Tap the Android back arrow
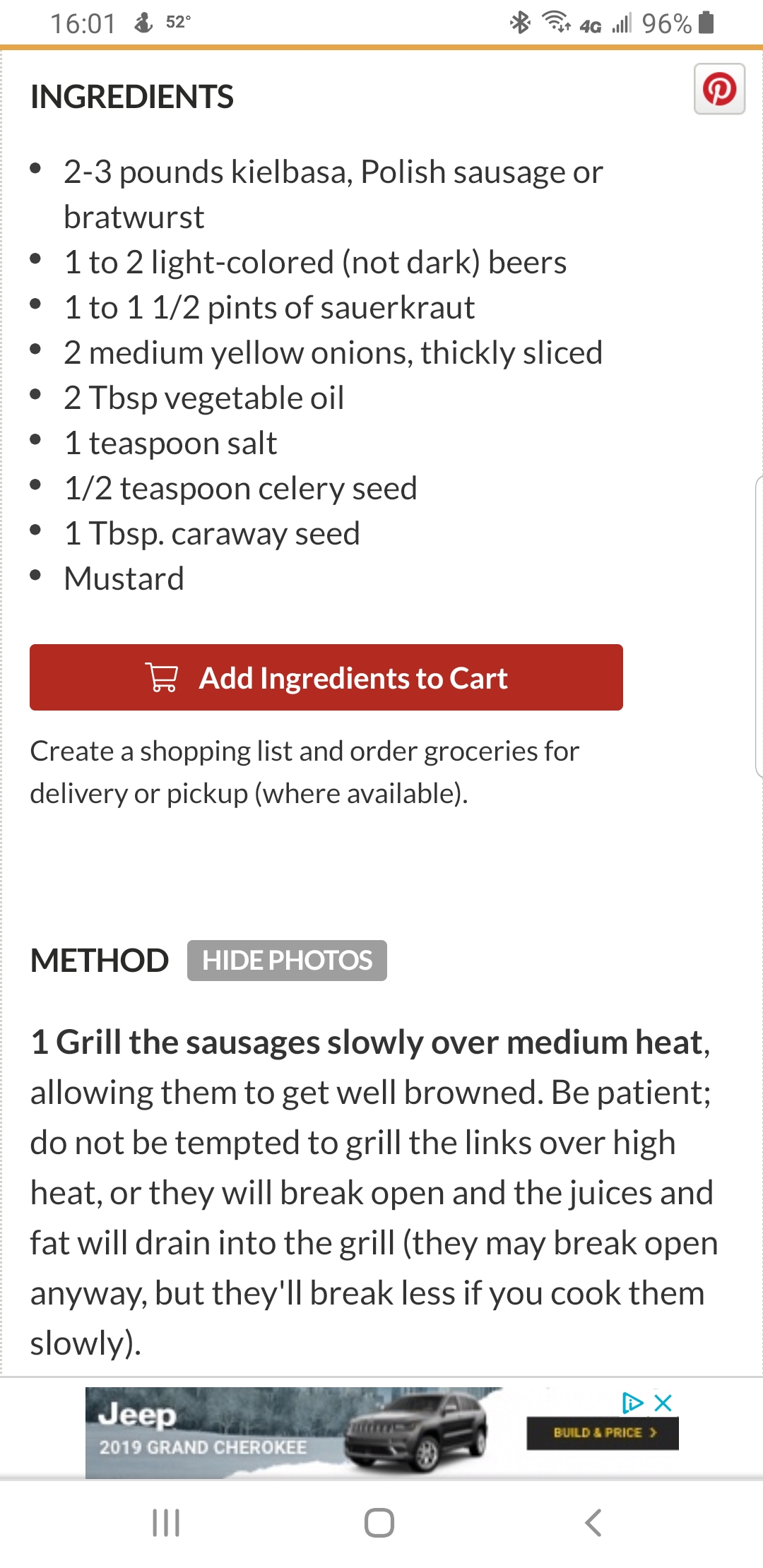 [593, 1523]
